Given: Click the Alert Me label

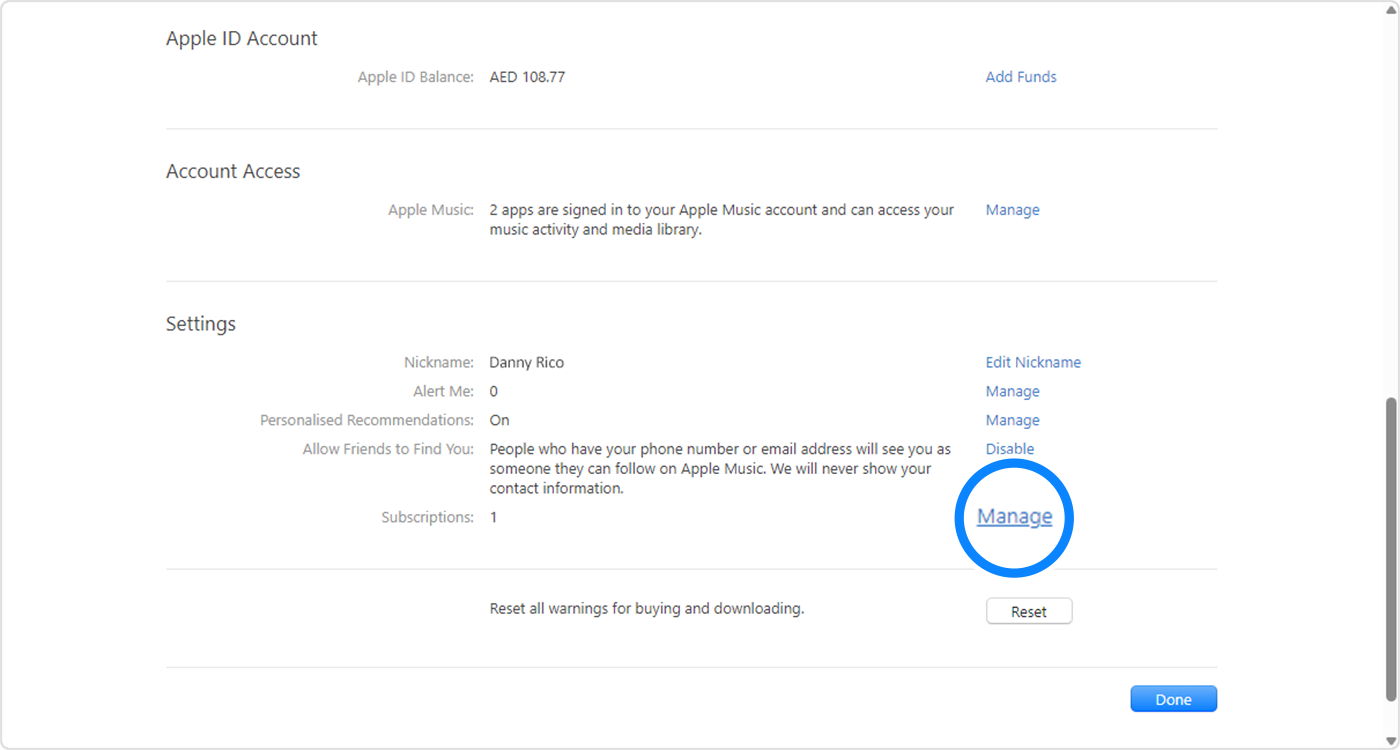Looking at the screenshot, I should click(x=443, y=391).
